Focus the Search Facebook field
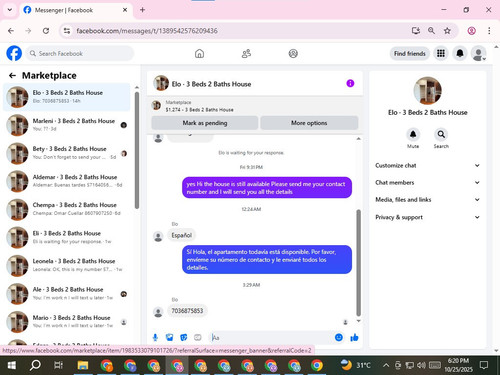This screenshot has height=375, width=500. tap(80, 53)
